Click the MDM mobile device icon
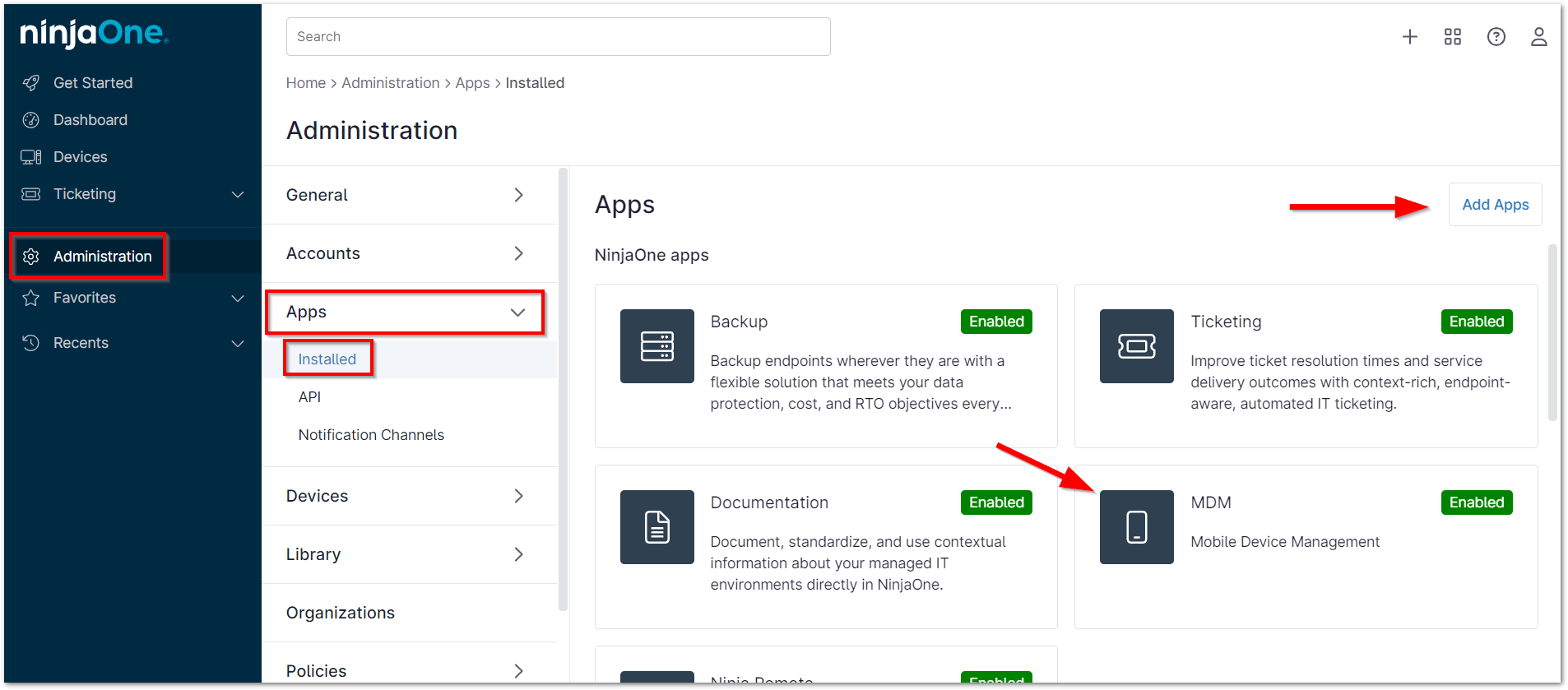 (x=1136, y=527)
